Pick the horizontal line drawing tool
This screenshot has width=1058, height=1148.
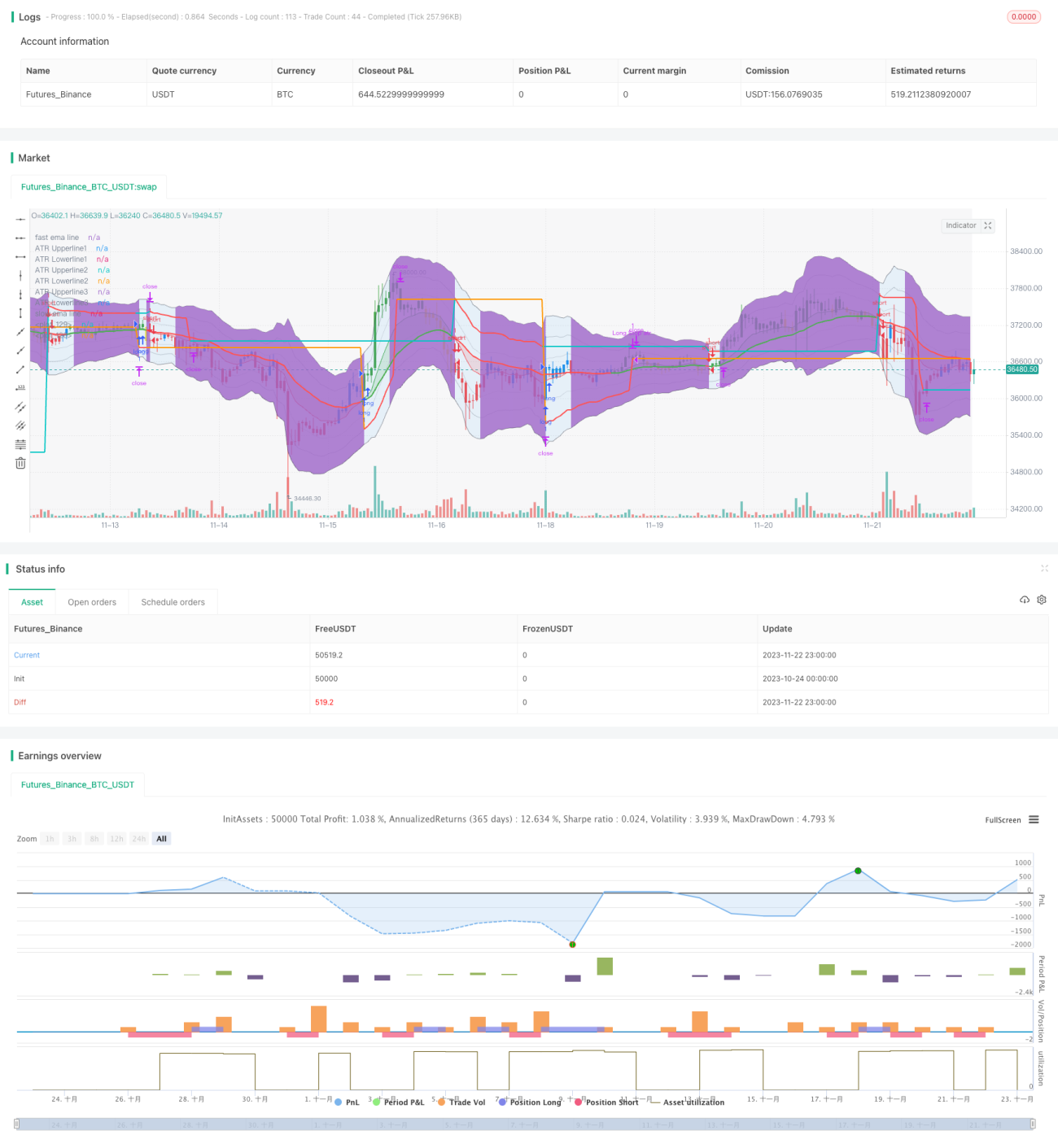(x=20, y=220)
